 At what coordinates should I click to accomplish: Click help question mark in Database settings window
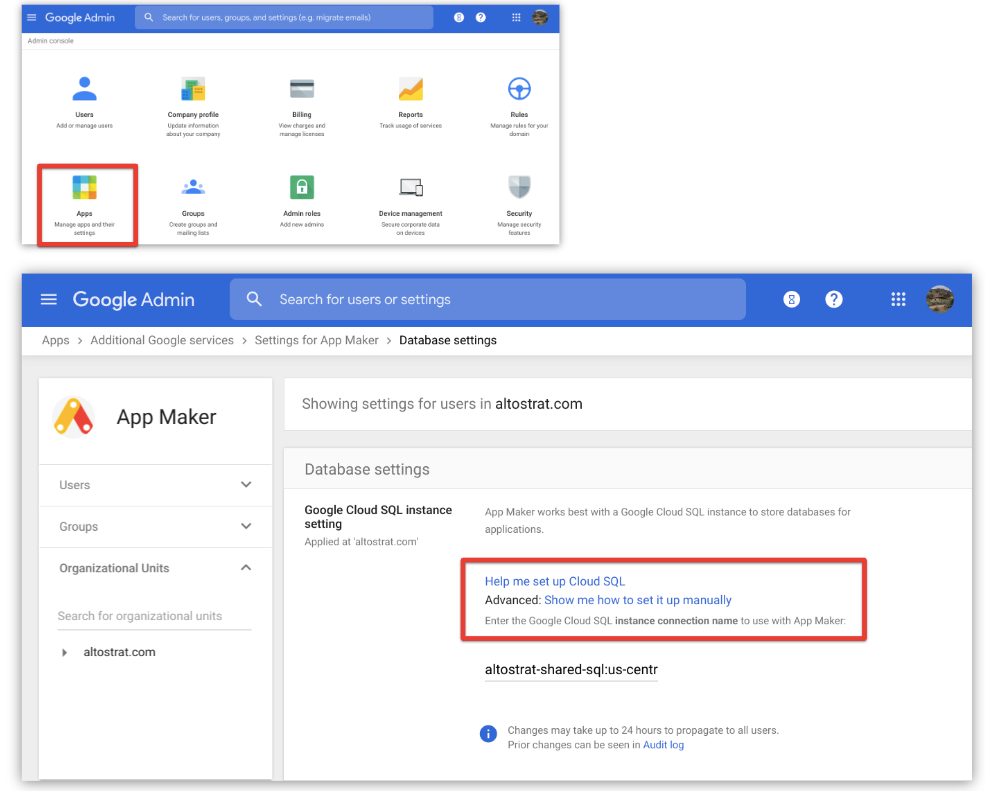click(834, 300)
